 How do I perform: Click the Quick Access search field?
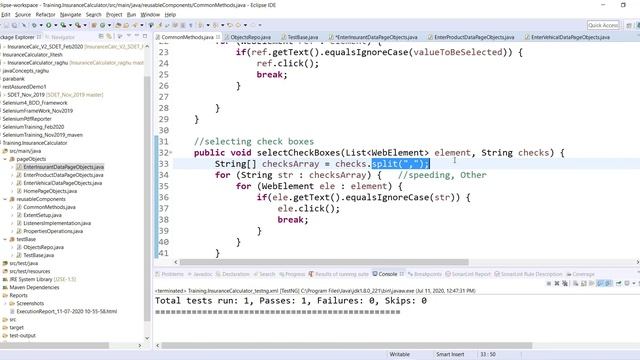pos(603,25)
